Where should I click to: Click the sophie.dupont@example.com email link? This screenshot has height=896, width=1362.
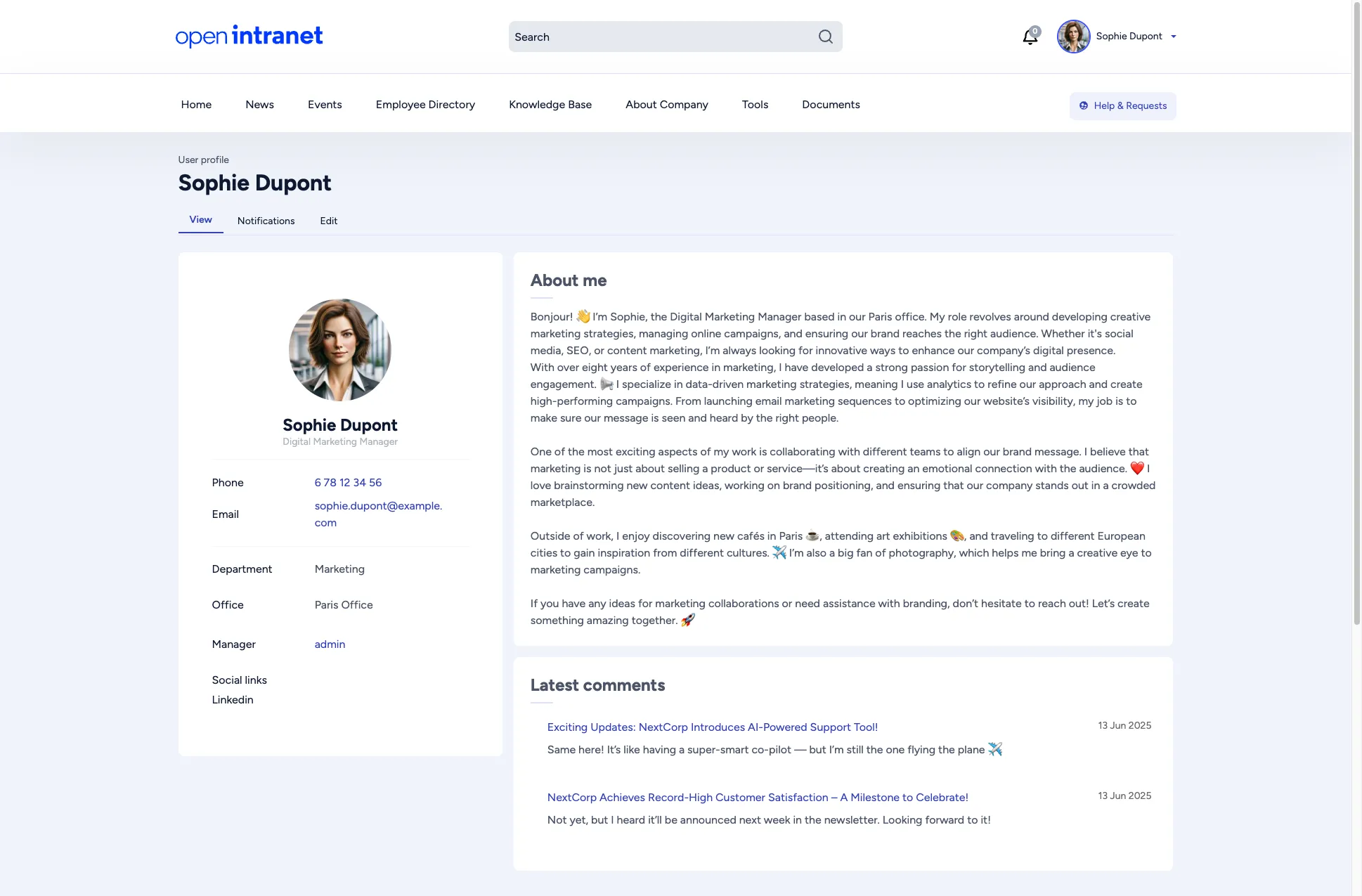click(x=378, y=514)
